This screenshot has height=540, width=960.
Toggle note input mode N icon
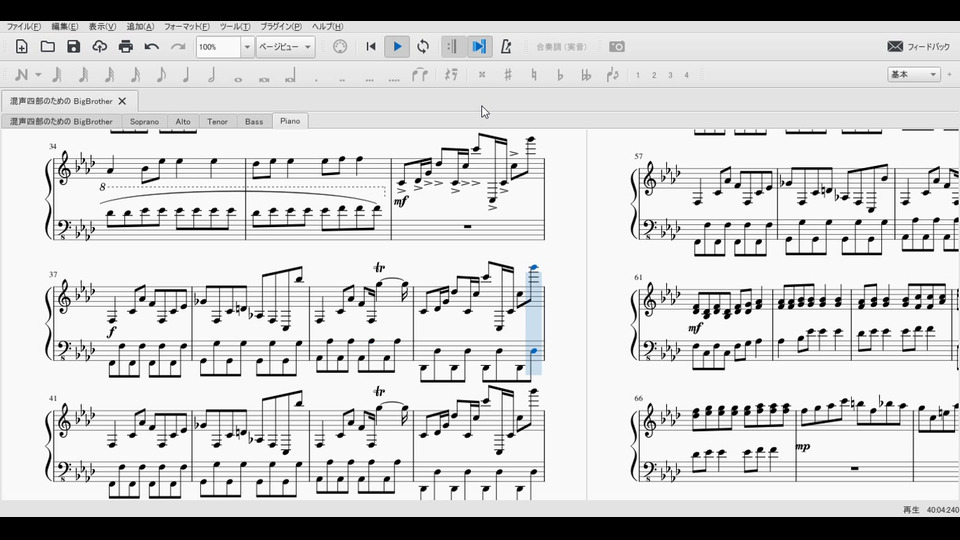coord(21,75)
